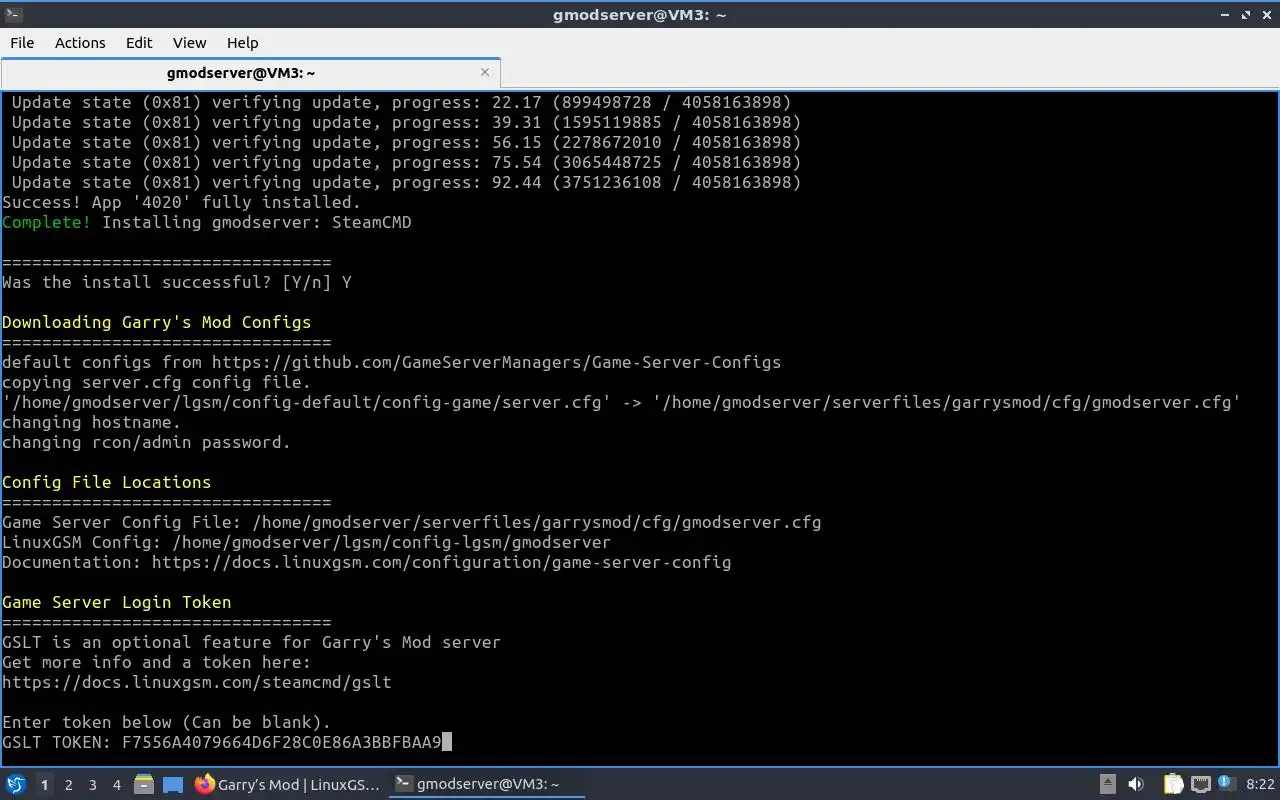Click the progress 56.15 update line
The height and width of the screenshot is (800, 1280).
click(x=407, y=142)
